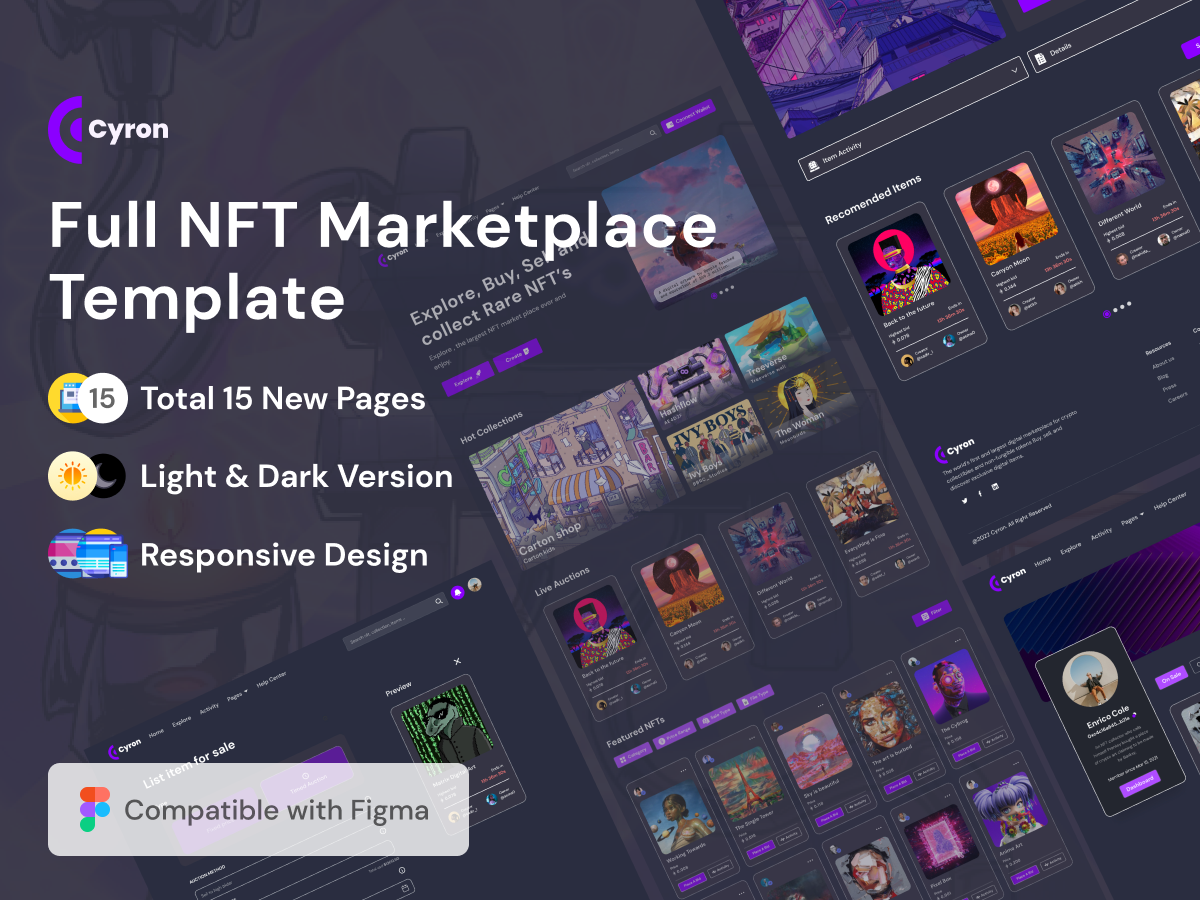This screenshot has width=1200, height=900.
Task: Select first dot of hero image carousel
Action: 714,296
